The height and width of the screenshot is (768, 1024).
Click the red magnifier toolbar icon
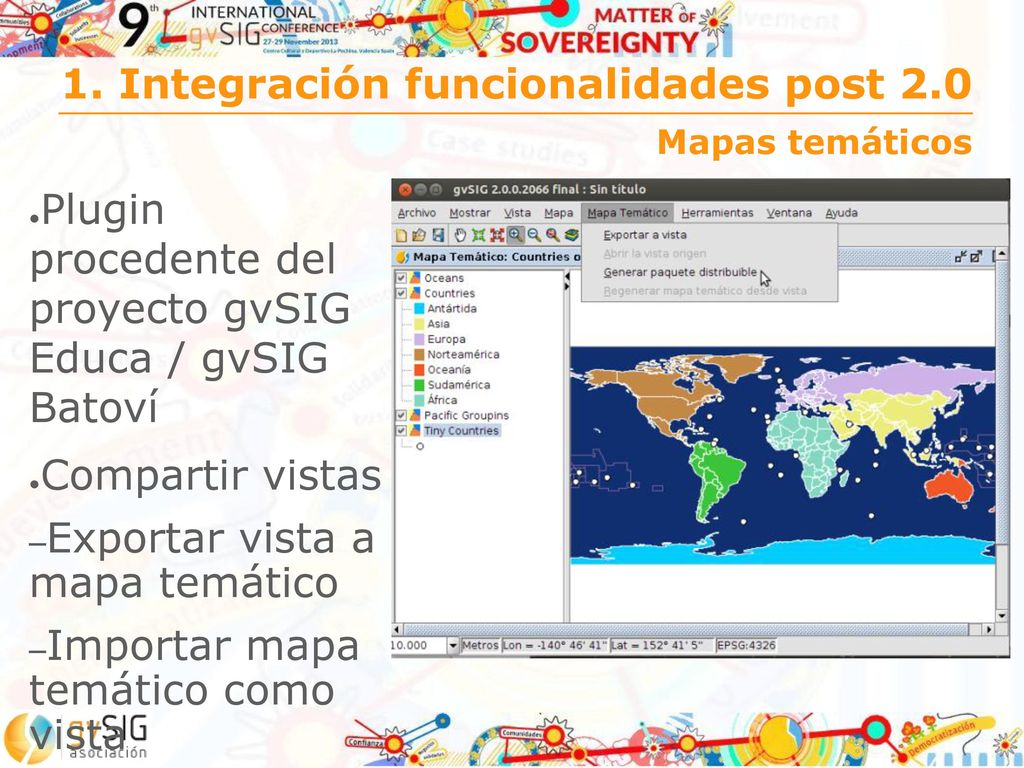[553, 235]
